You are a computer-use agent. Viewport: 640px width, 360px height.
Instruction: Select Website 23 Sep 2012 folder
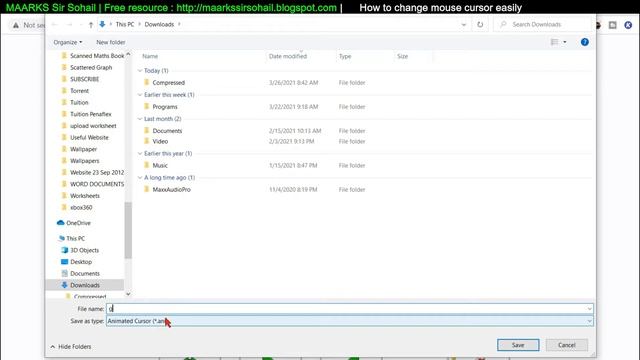point(93,173)
